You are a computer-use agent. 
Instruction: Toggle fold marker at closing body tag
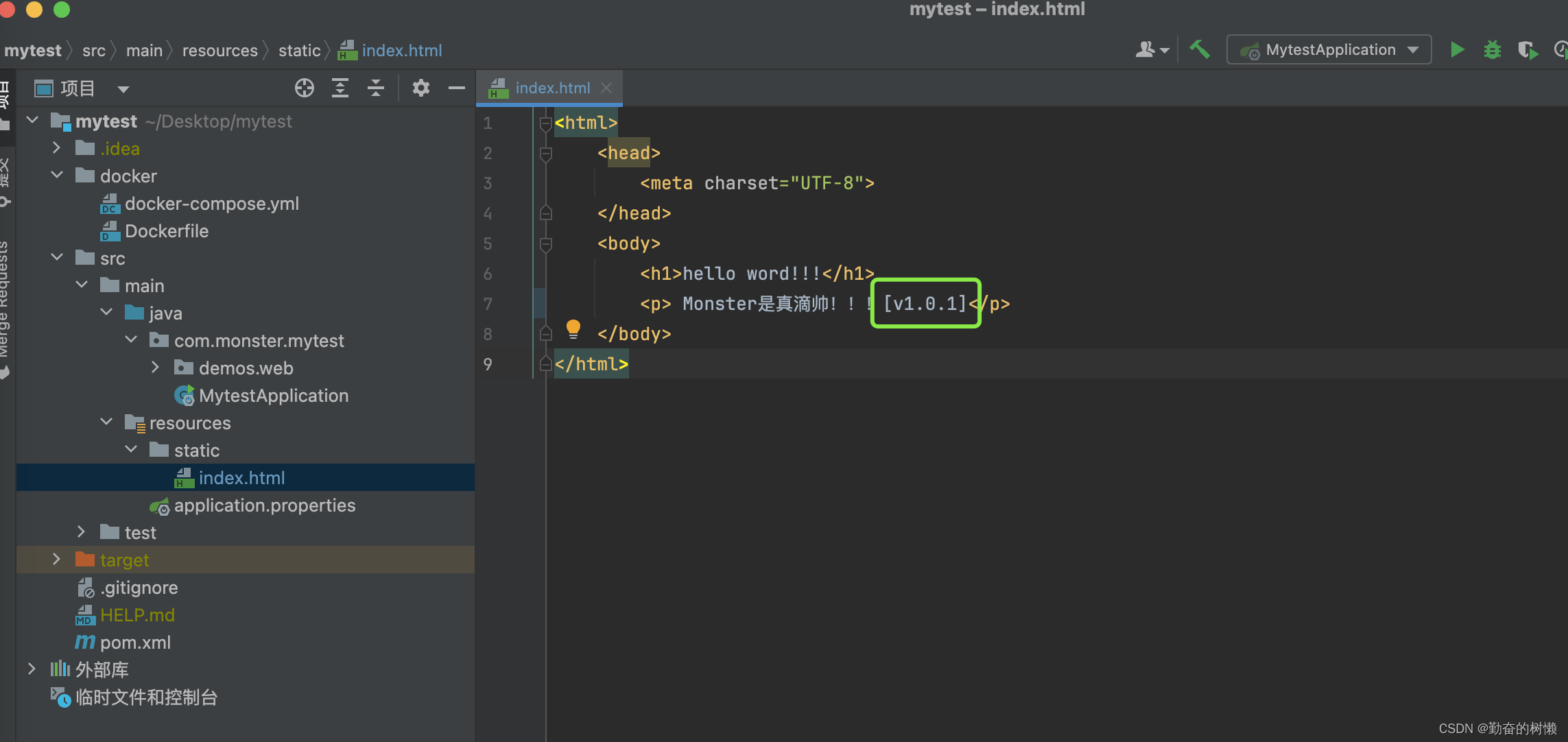click(546, 334)
